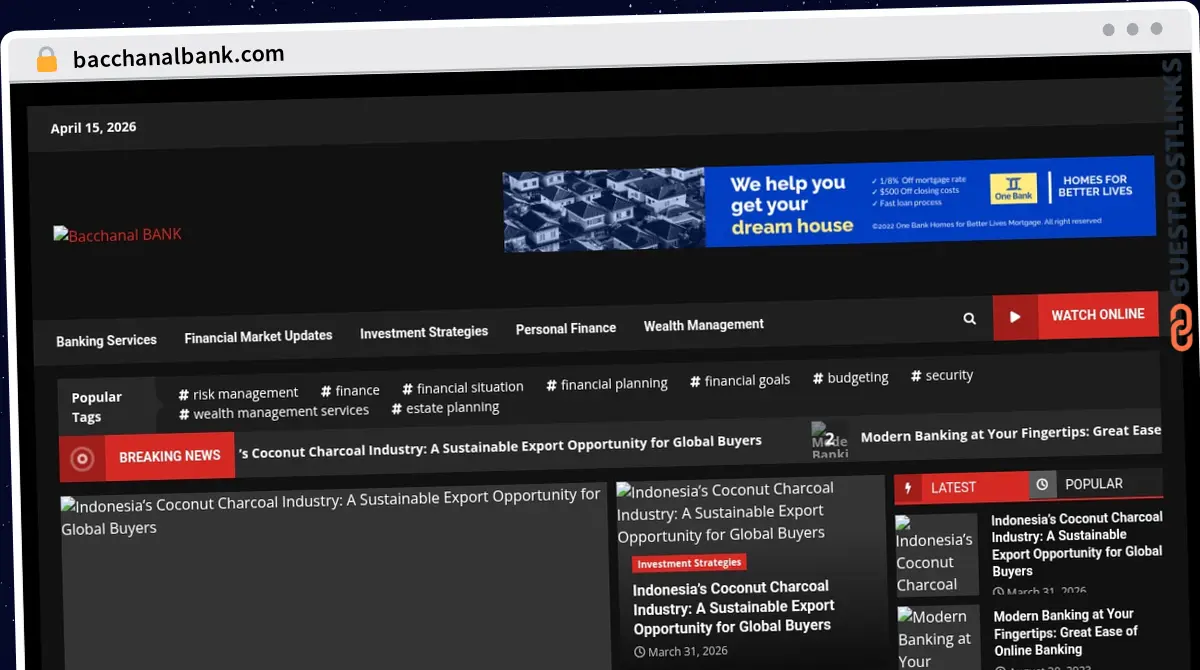Go to Investment Strategies section
Screen dimensions: 1200x670
click(424, 332)
